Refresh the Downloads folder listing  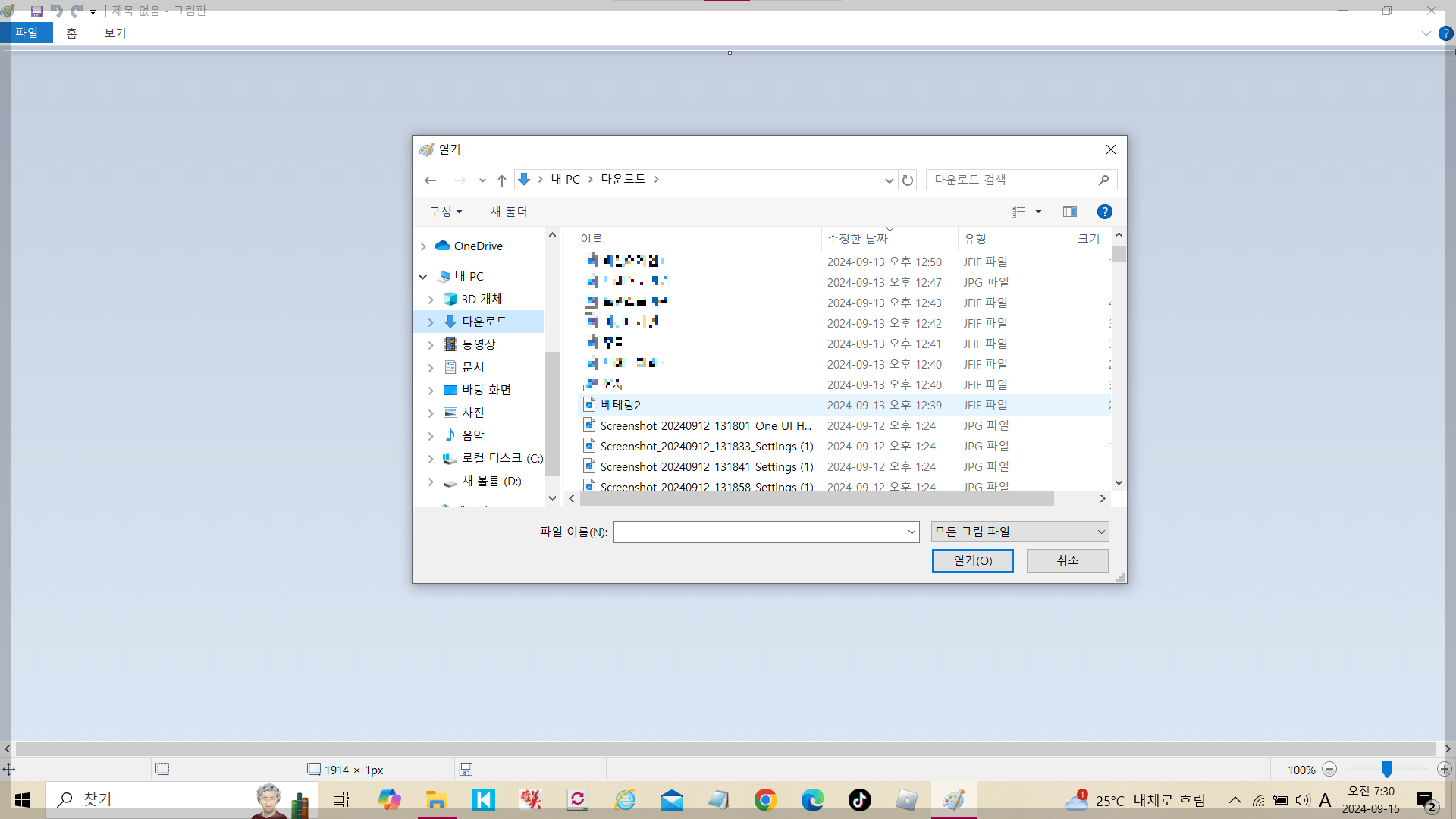(x=908, y=180)
